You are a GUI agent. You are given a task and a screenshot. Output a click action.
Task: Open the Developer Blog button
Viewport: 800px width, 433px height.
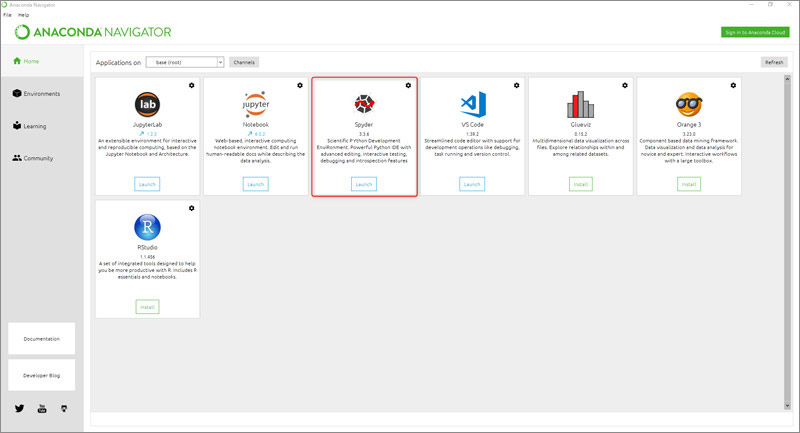click(x=41, y=375)
